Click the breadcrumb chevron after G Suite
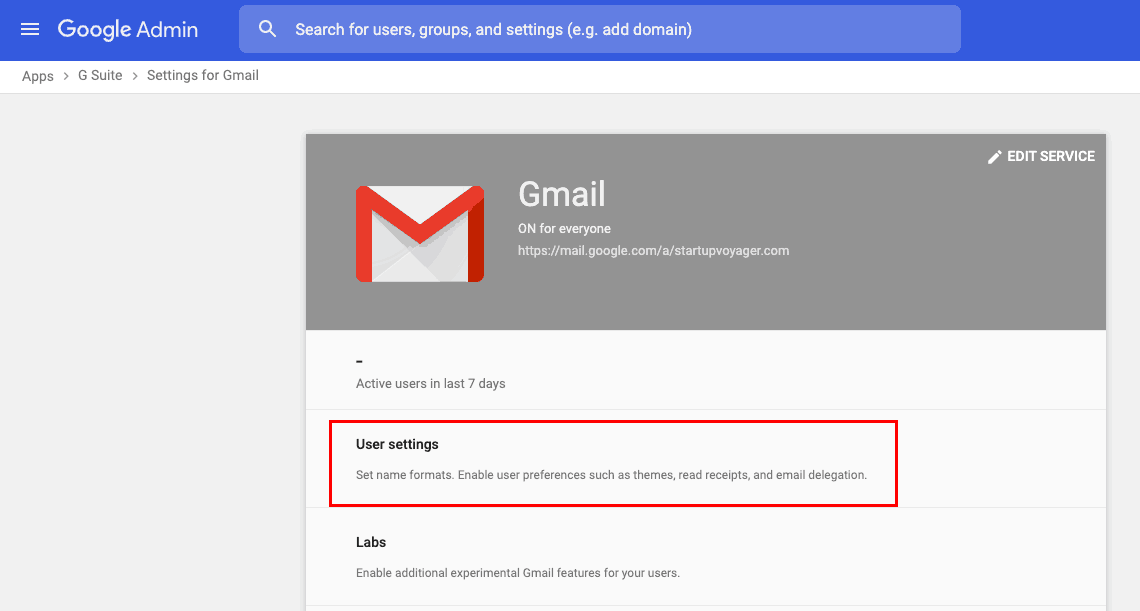Screen dimensions: 1140x611 click(x=134, y=76)
